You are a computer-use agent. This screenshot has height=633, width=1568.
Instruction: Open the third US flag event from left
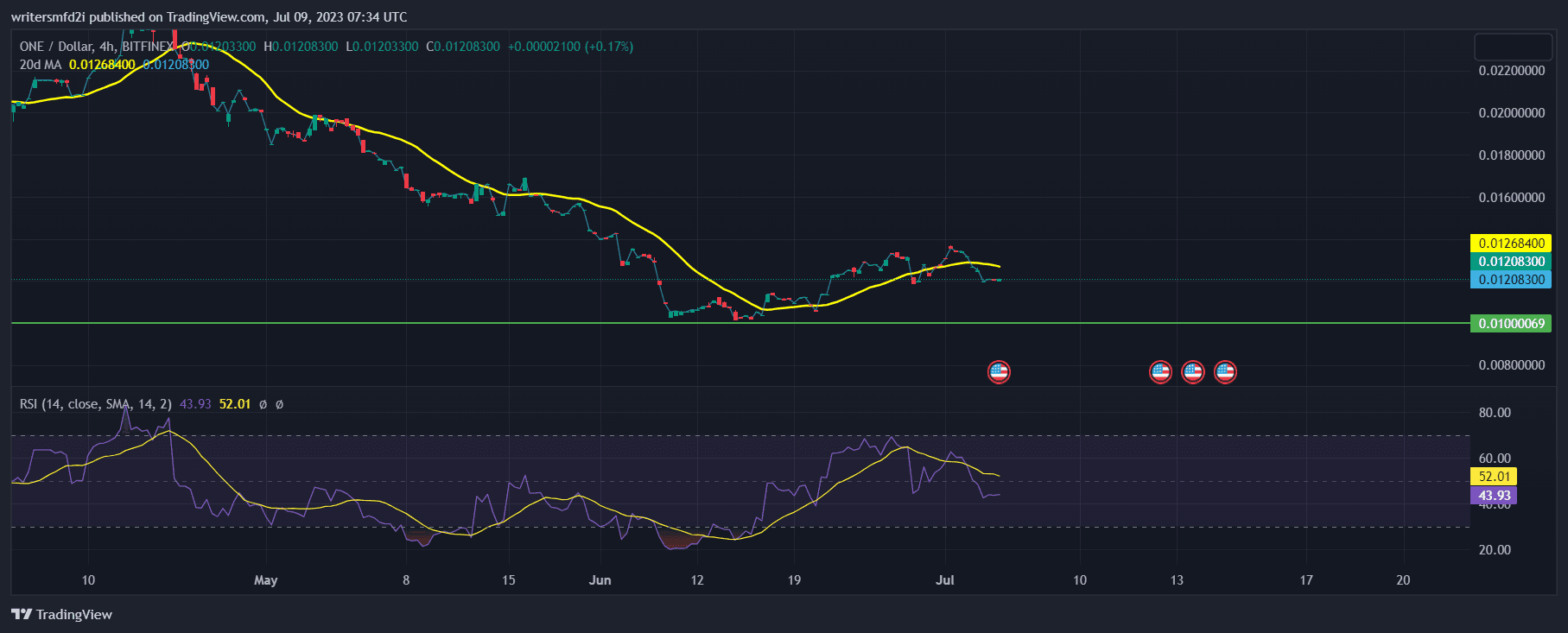1193,372
